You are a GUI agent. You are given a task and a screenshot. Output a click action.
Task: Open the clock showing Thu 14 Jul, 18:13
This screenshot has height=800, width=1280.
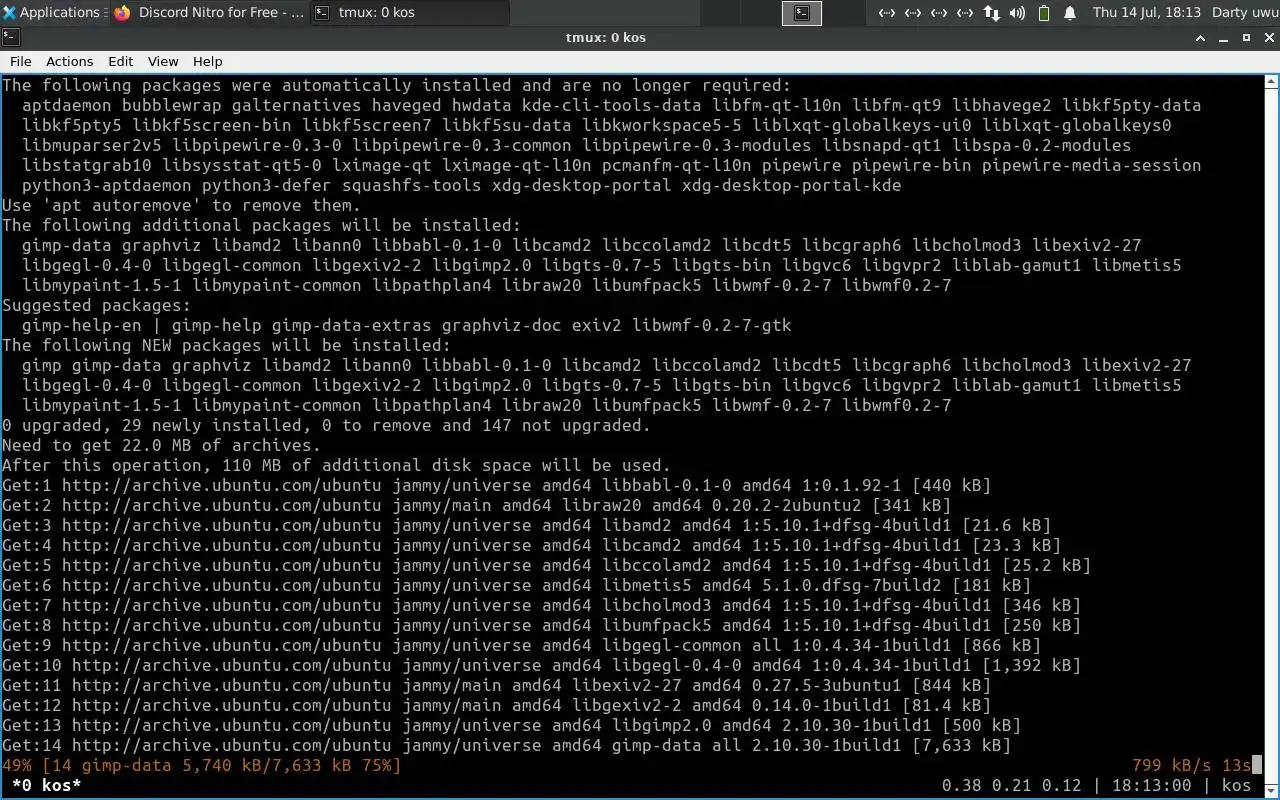(1146, 13)
